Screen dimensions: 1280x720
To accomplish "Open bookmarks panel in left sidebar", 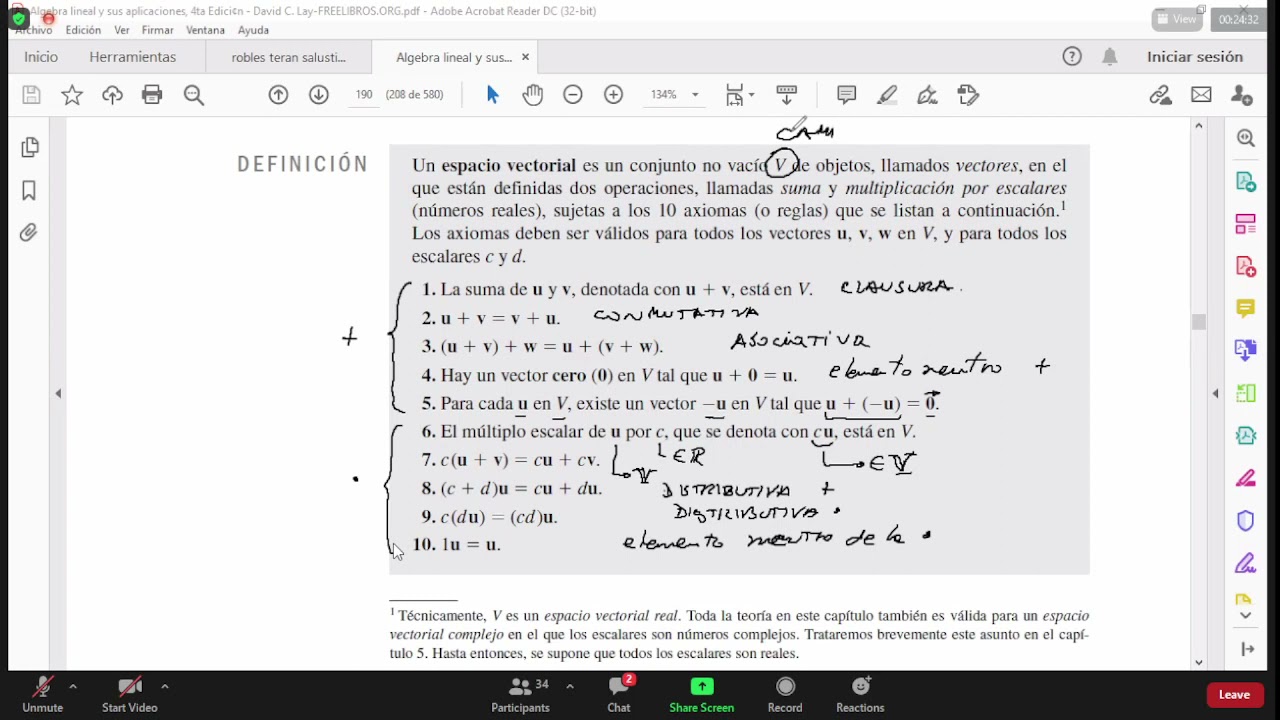I will [x=29, y=190].
